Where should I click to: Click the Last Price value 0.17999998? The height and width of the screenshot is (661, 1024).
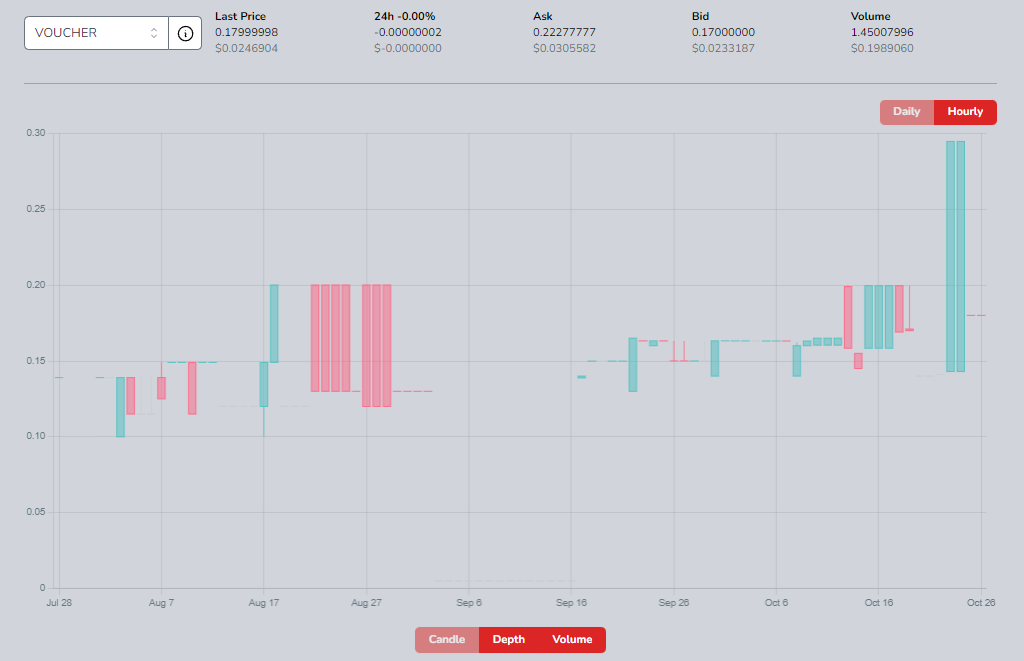(x=247, y=32)
